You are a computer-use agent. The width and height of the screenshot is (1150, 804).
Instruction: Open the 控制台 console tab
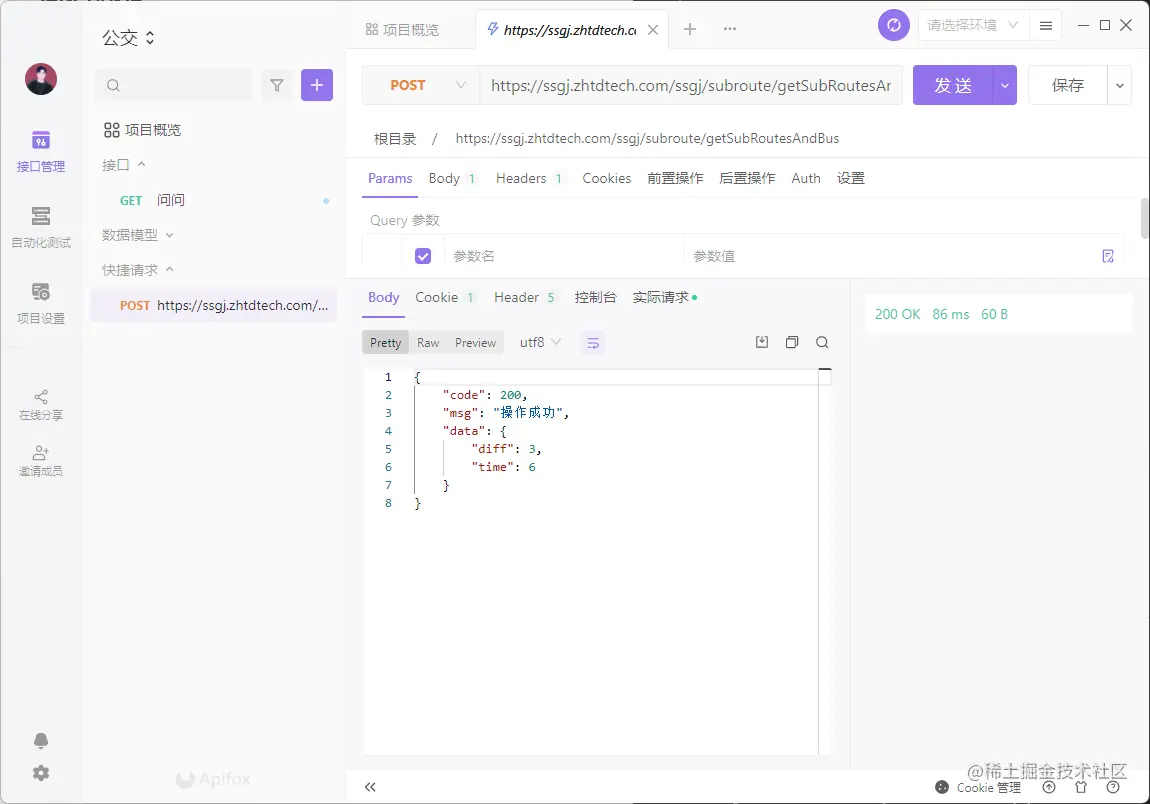(596, 297)
